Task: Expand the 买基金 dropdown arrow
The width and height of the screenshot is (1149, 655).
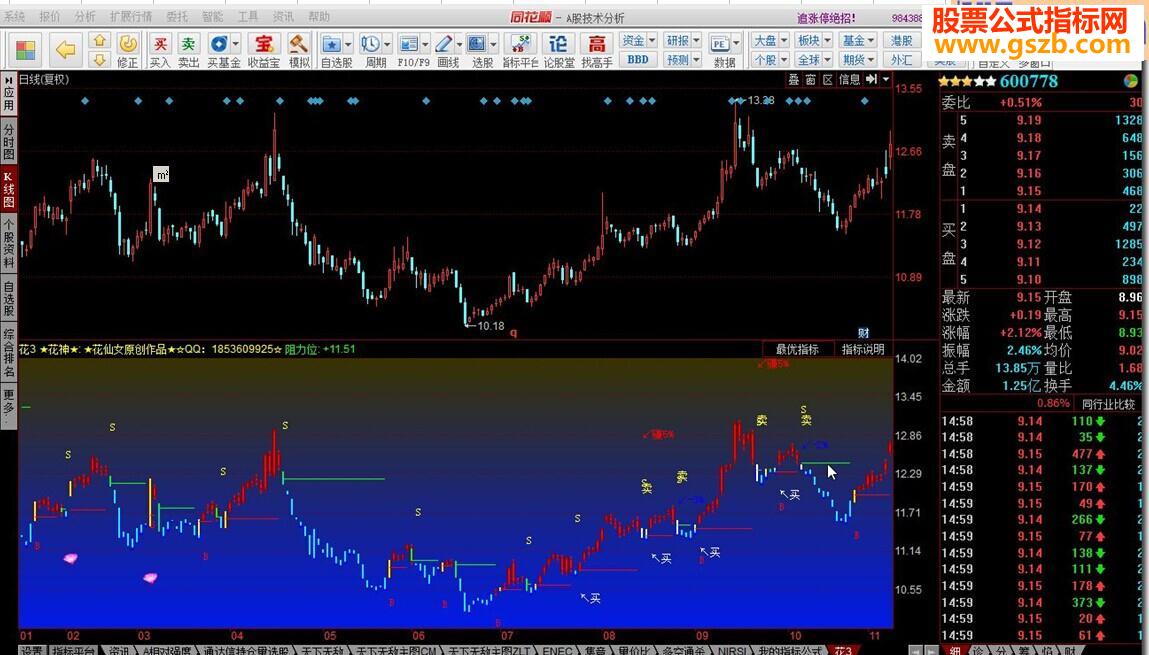Action: pos(236,43)
